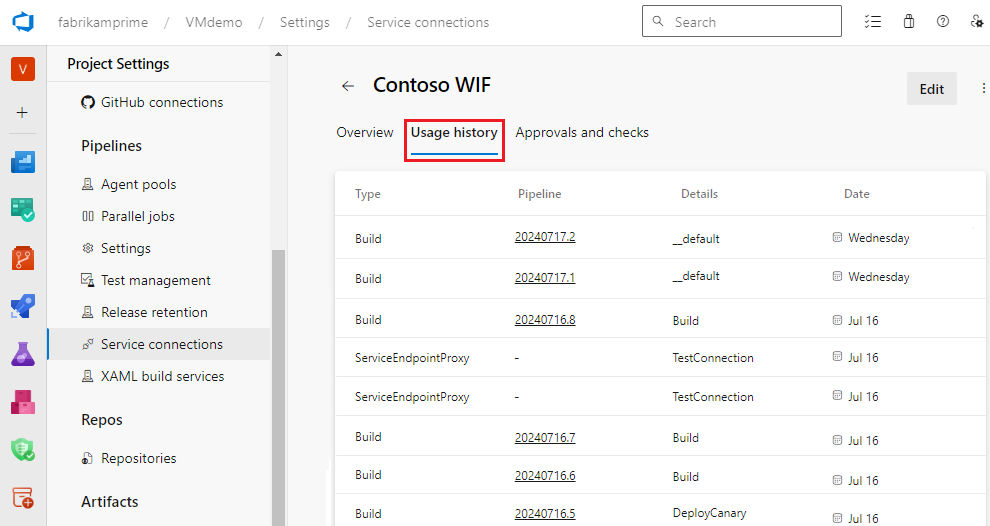Open pipeline run 20240717.2 link

click(545, 237)
